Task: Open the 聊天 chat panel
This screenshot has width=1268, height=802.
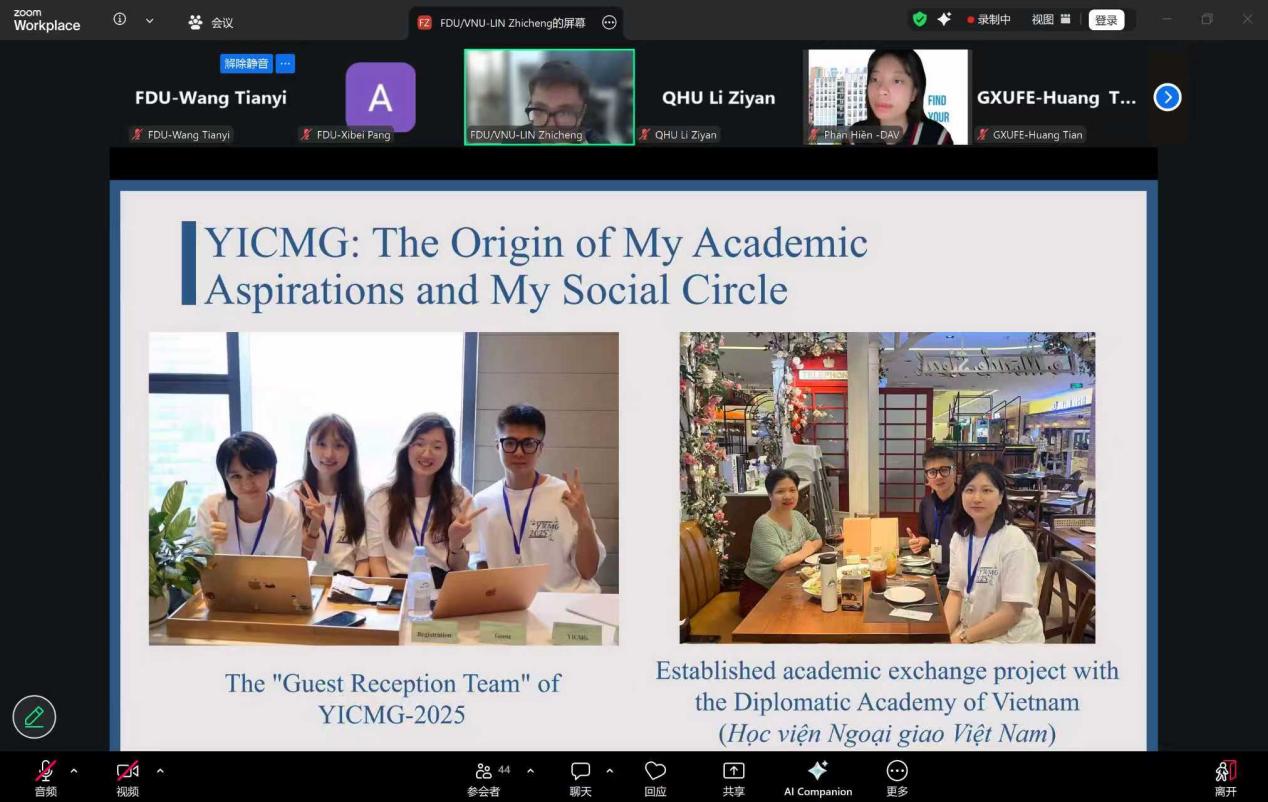Action: tap(580, 771)
